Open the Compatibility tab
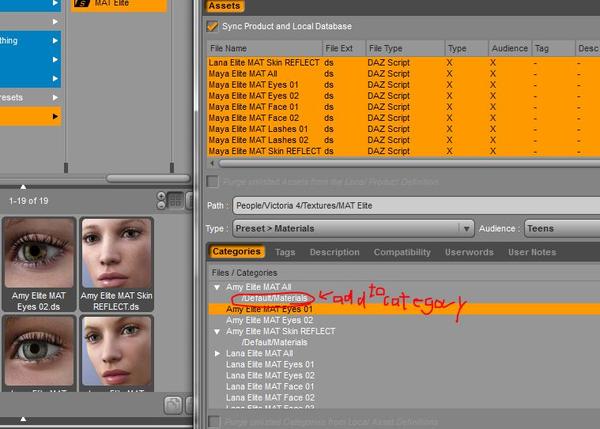600x429 pixels. 402,252
